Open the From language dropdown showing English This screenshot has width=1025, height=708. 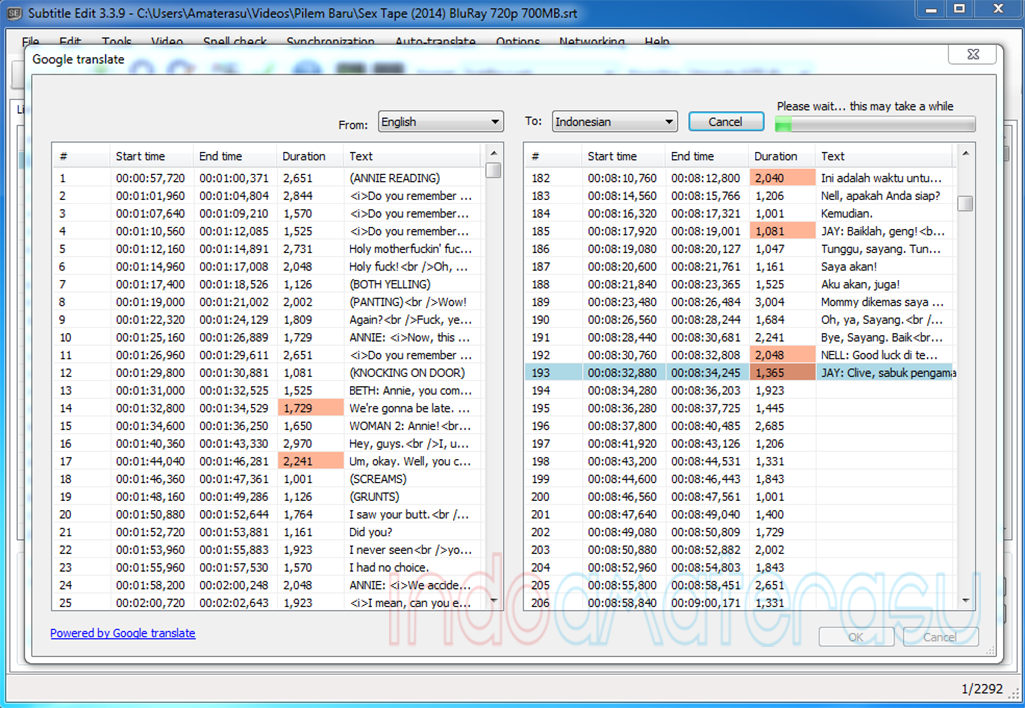point(441,122)
